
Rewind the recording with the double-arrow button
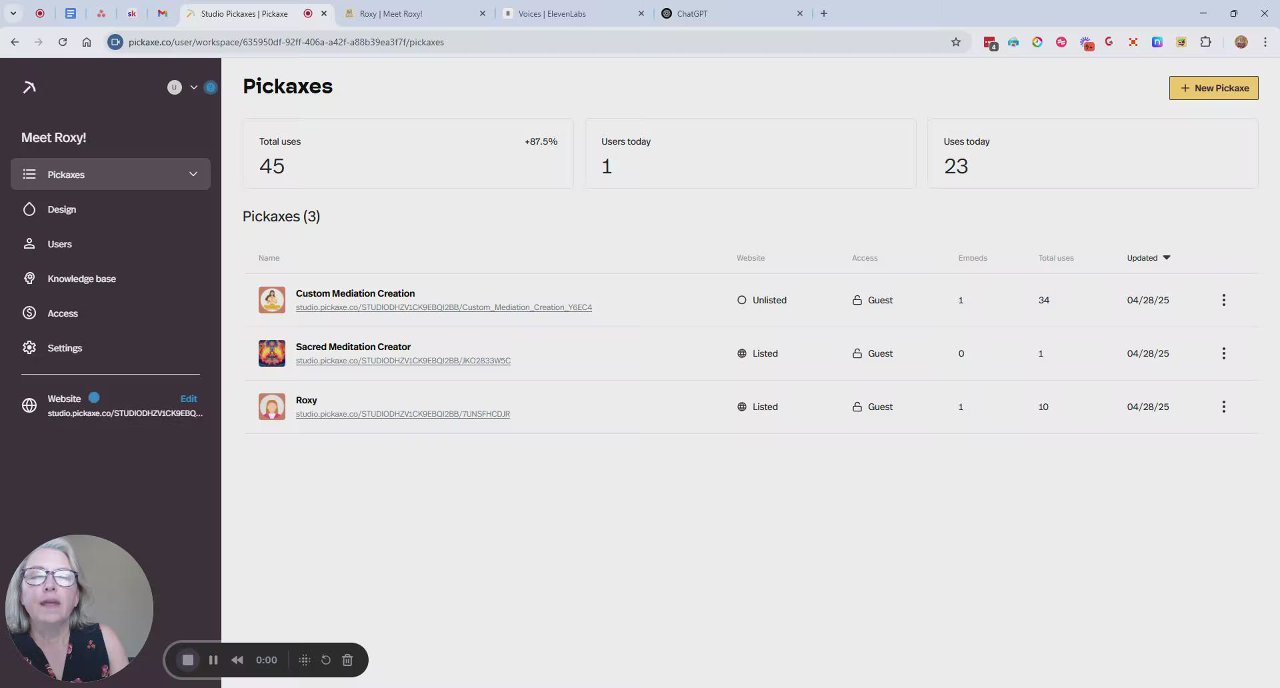pyautogui.click(x=237, y=660)
